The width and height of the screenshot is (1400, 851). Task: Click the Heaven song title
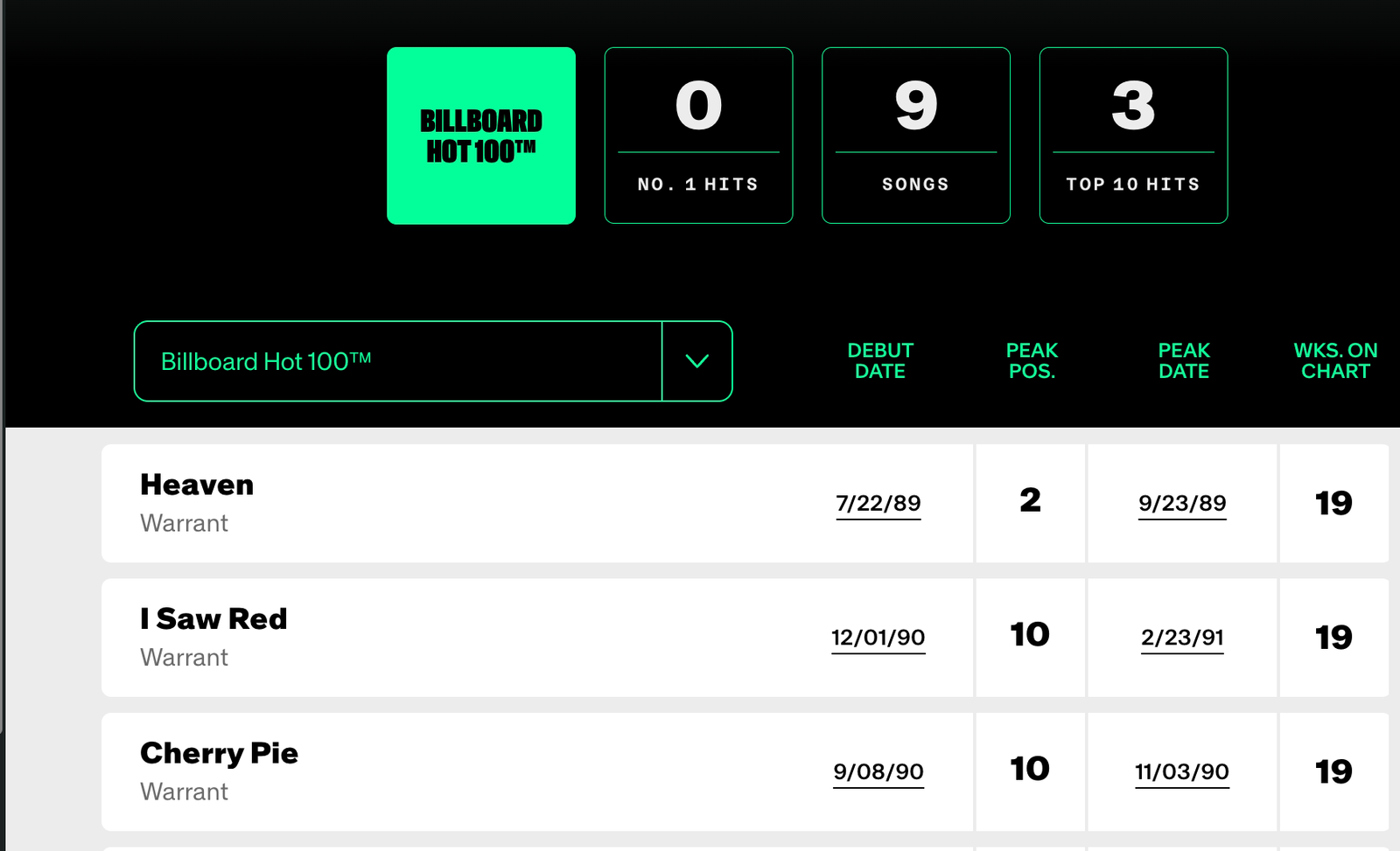pos(197,485)
